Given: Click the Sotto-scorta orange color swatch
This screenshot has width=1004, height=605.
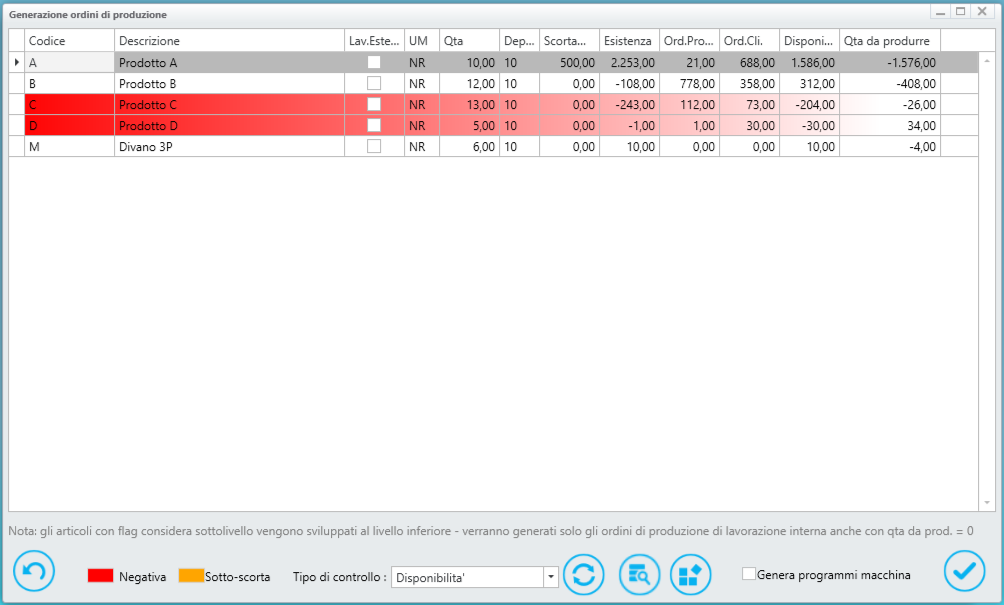Looking at the screenshot, I should point(191,575).
